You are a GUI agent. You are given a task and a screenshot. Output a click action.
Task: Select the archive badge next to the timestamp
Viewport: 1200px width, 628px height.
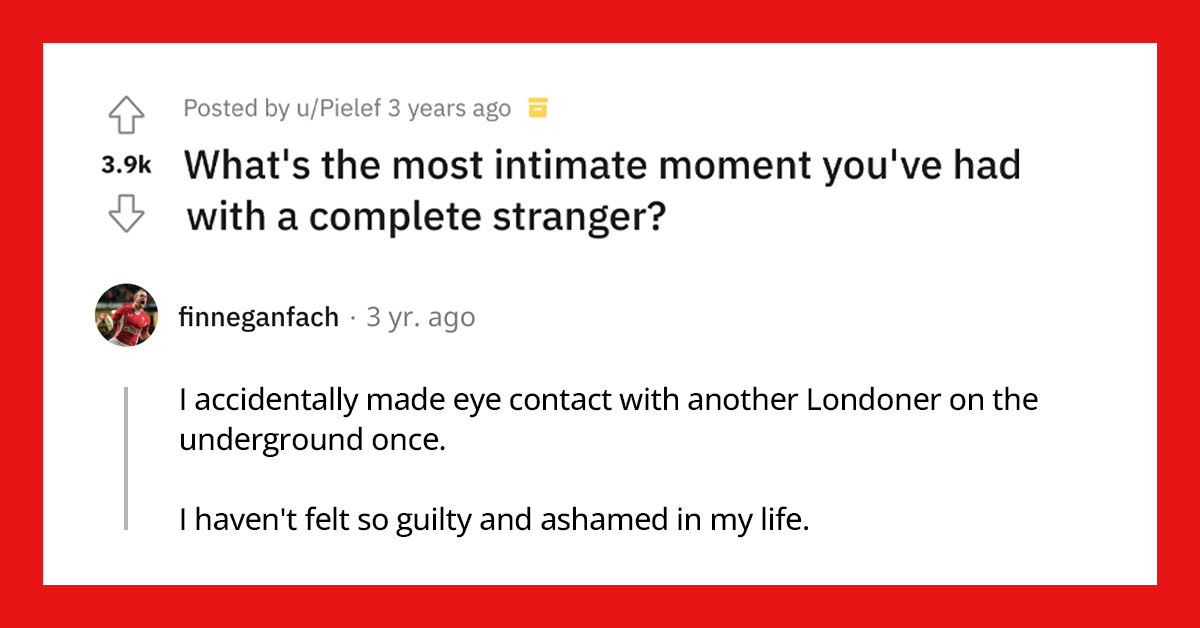537,107
